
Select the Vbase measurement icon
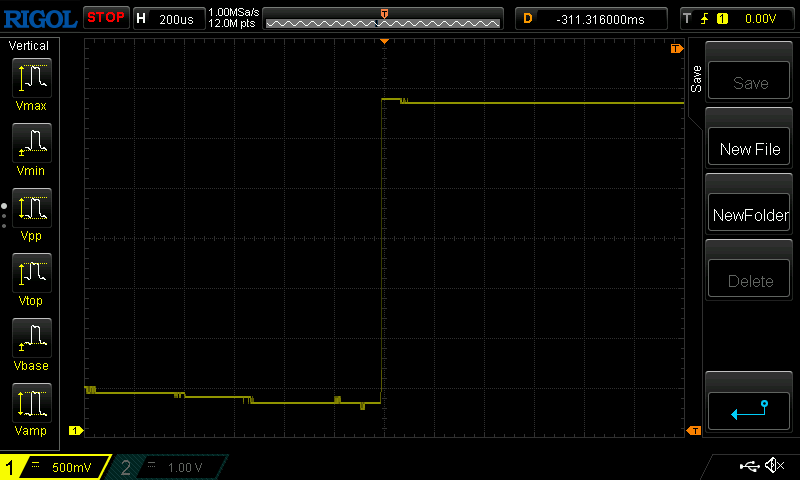[x=30, y=342]
